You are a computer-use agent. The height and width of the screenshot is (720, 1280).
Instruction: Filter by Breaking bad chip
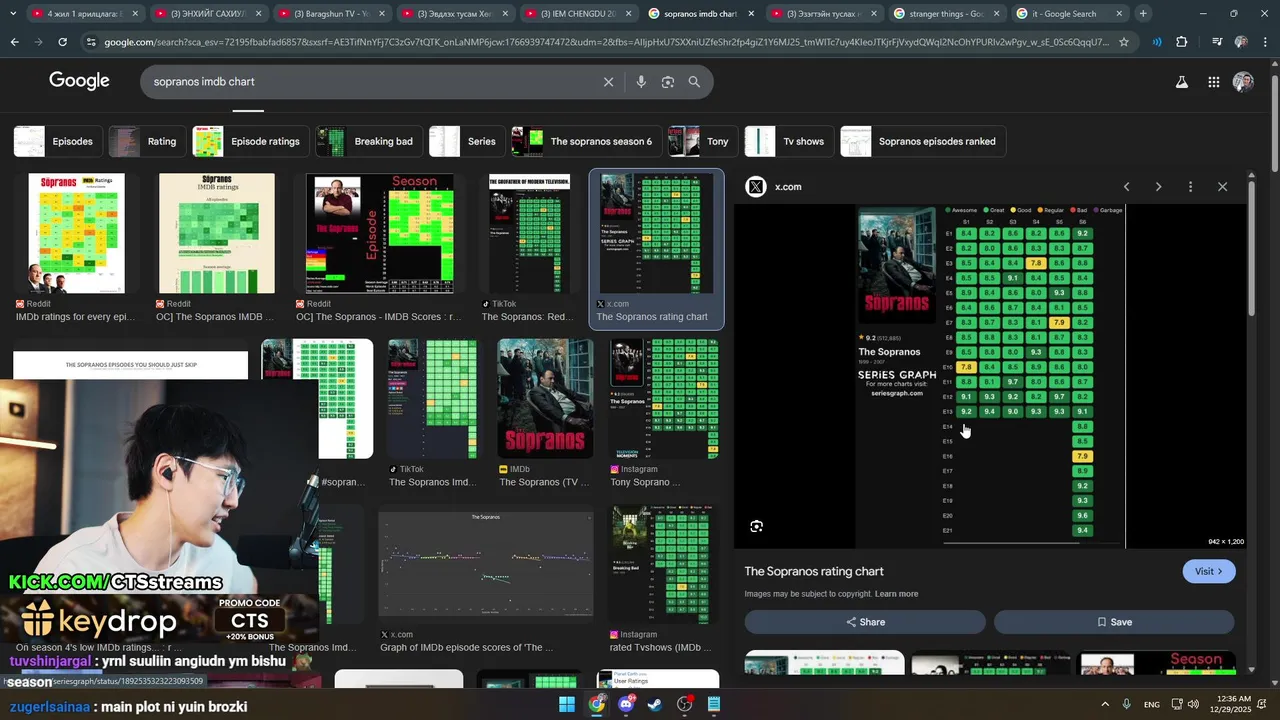(369, 141)
